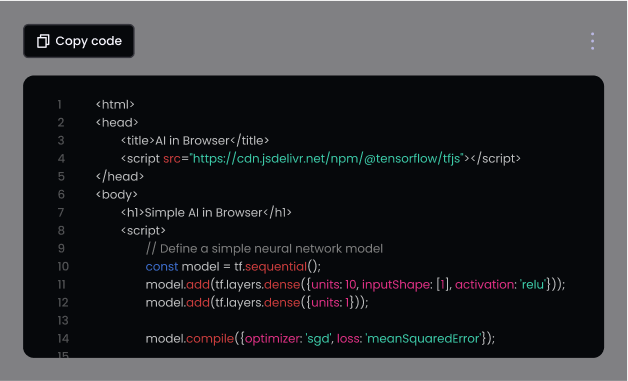Click the 'sgd' optimizer string

(318, 339)
